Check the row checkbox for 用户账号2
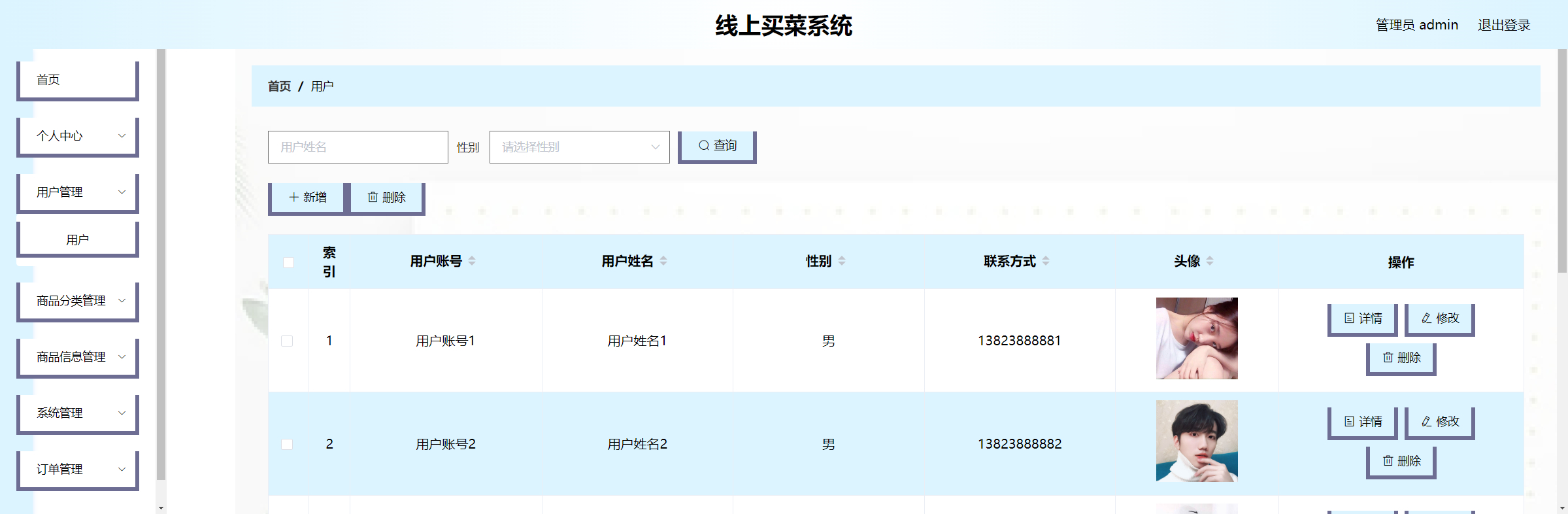 287,444
